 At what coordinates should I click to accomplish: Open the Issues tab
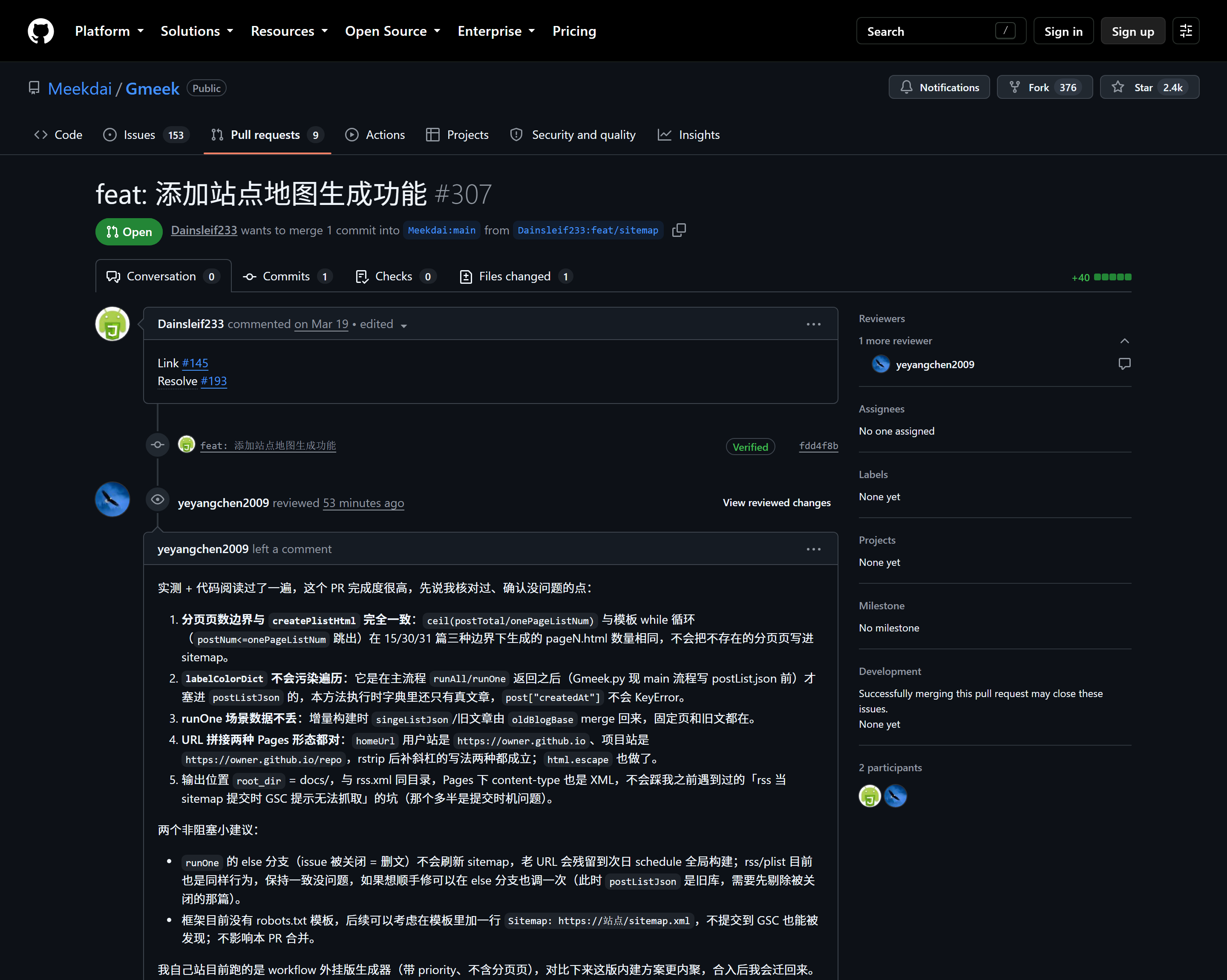146,135
